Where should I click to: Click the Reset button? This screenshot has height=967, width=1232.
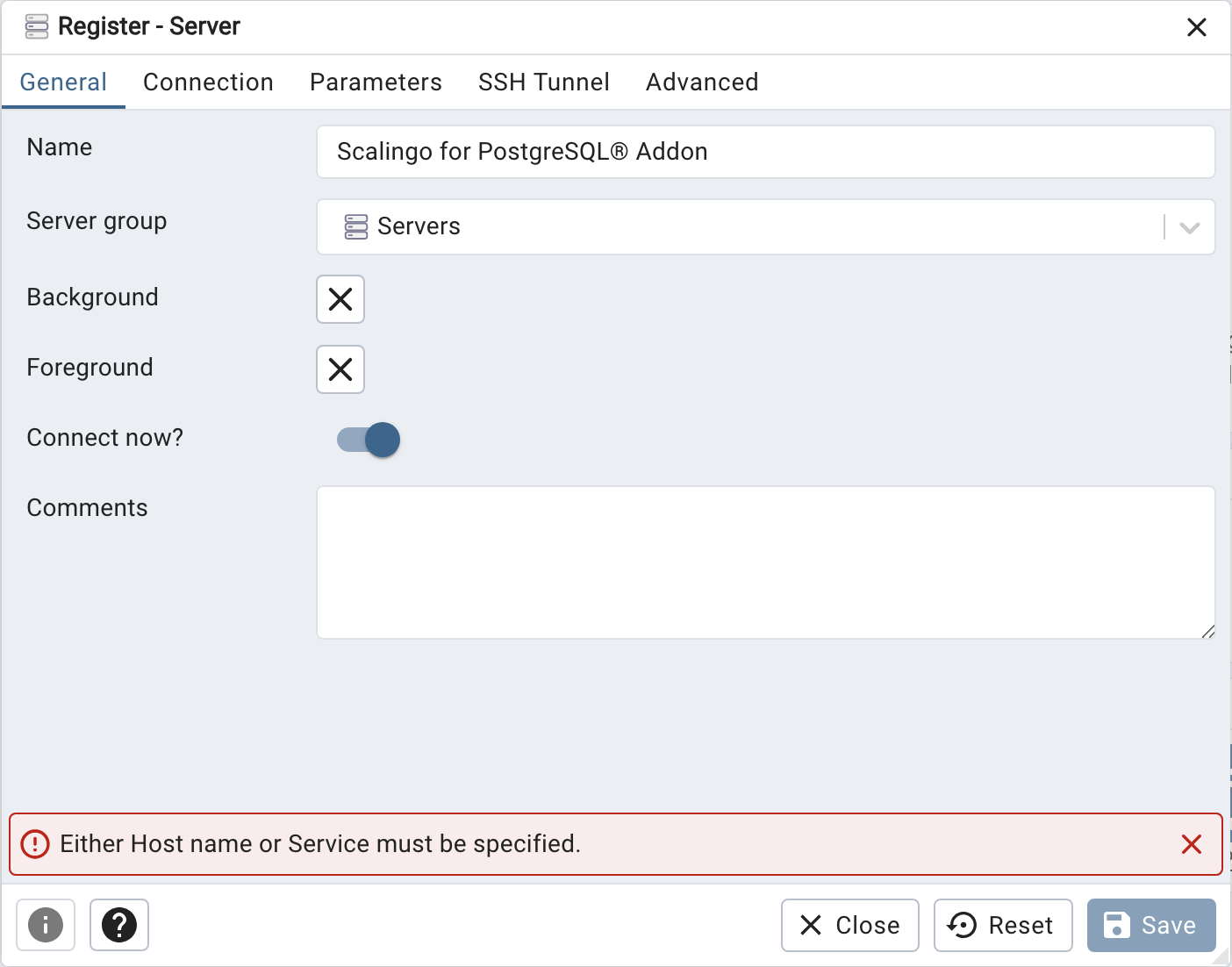tap(1003, 925)
